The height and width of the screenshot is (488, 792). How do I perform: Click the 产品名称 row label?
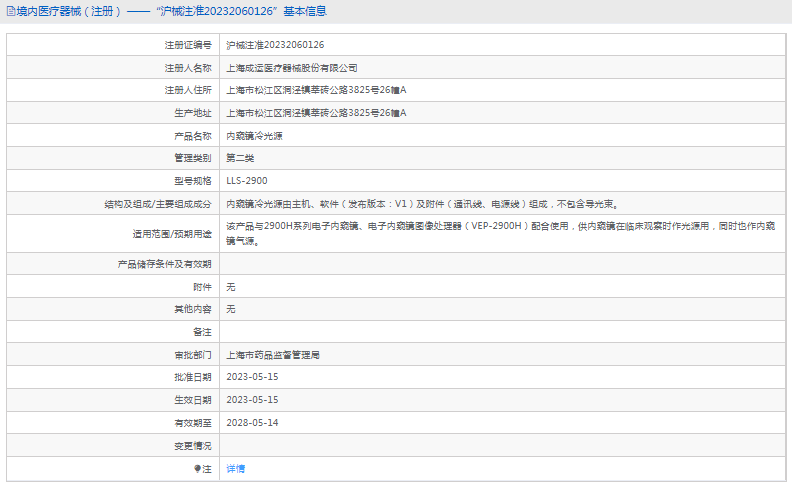[x=193, y=136]
